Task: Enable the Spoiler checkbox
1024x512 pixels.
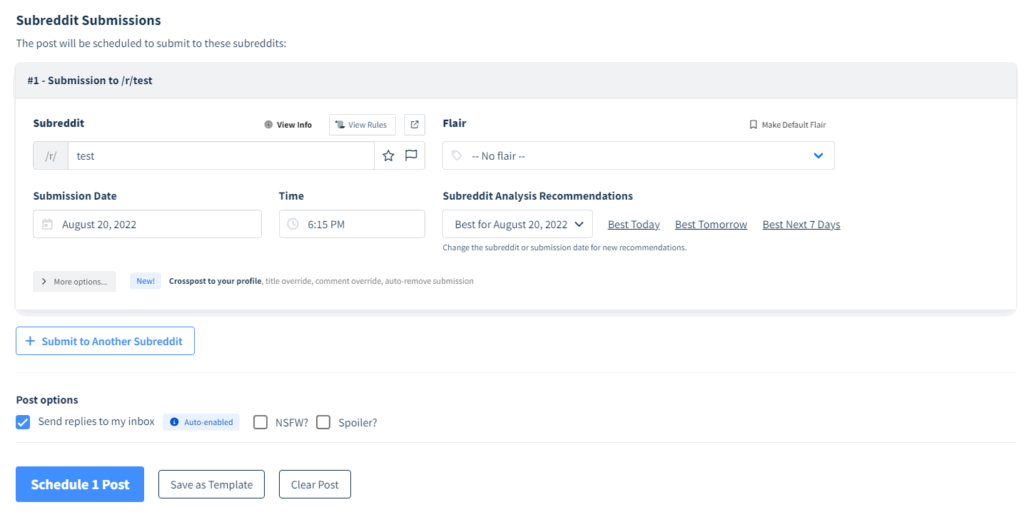Action: pos(323,423)
